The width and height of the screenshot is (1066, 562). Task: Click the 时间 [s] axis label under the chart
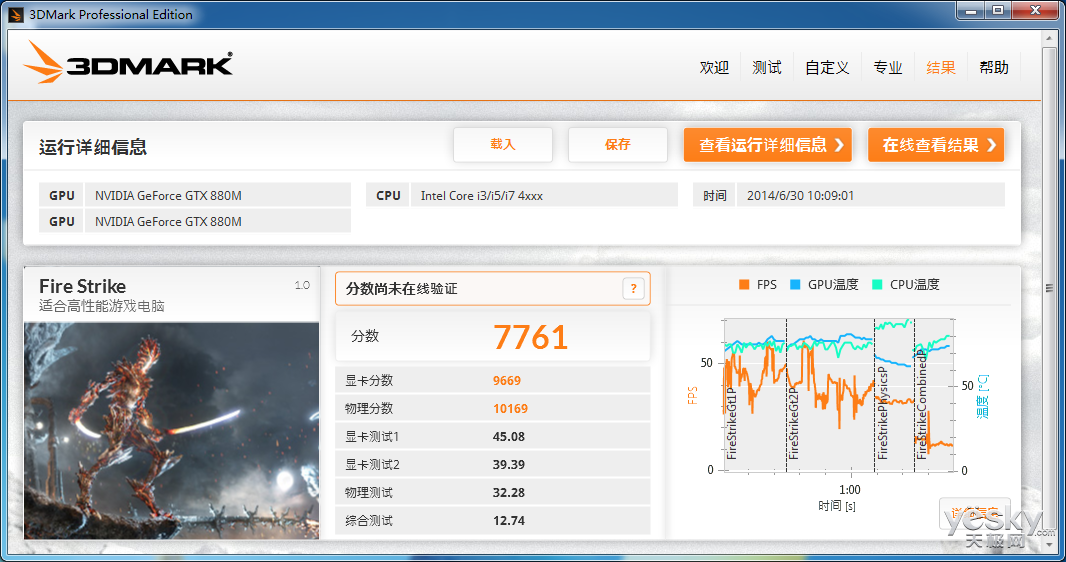tap(837, 506)
